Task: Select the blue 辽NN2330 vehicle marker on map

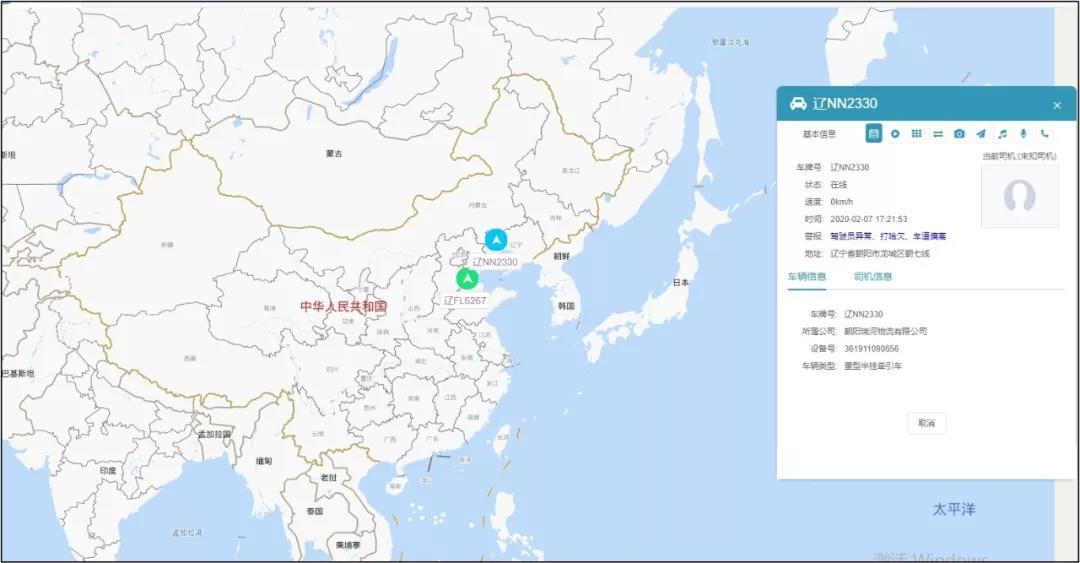Action: coord(496,240)
